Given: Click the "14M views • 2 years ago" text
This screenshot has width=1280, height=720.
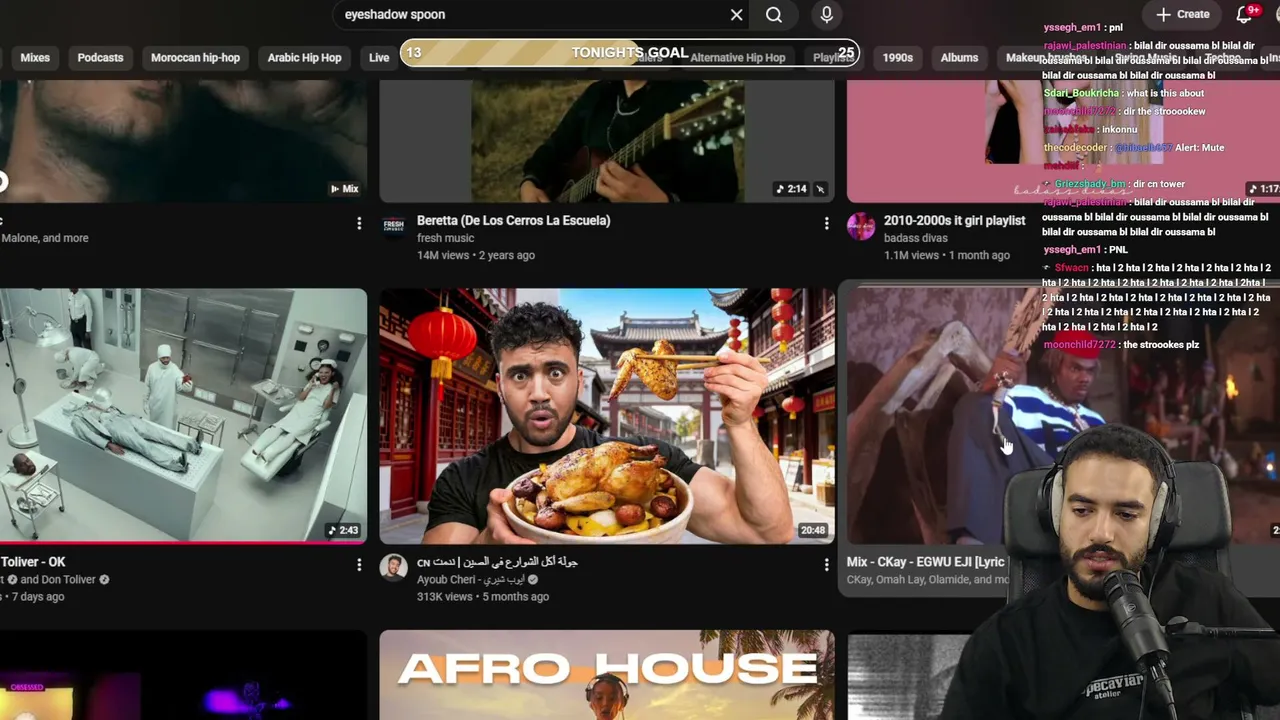Looking at the screenshot, I should pyautogui.click(x=476, y=255).
